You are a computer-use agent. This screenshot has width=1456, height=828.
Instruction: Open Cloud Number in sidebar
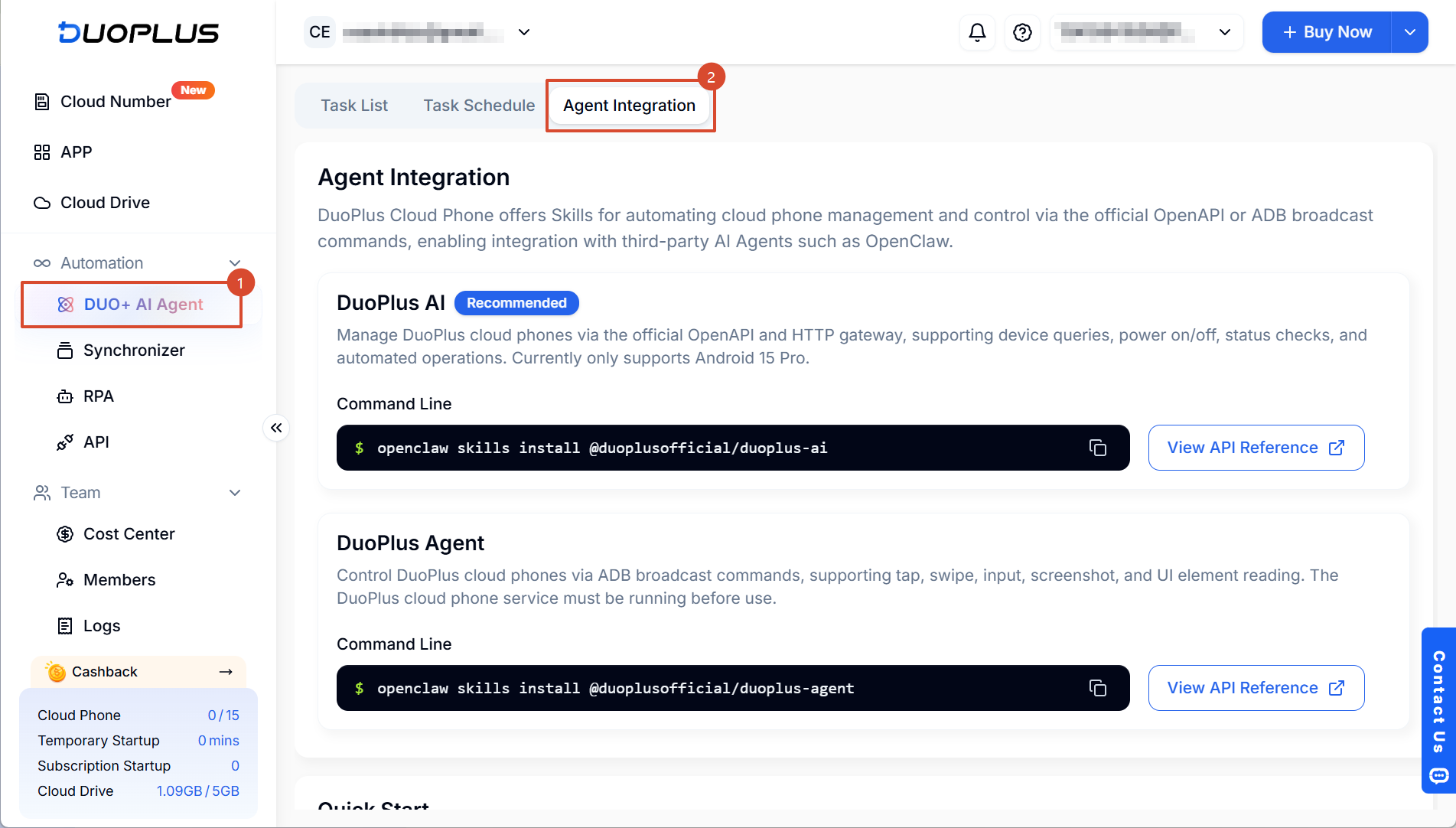(116, 102)
